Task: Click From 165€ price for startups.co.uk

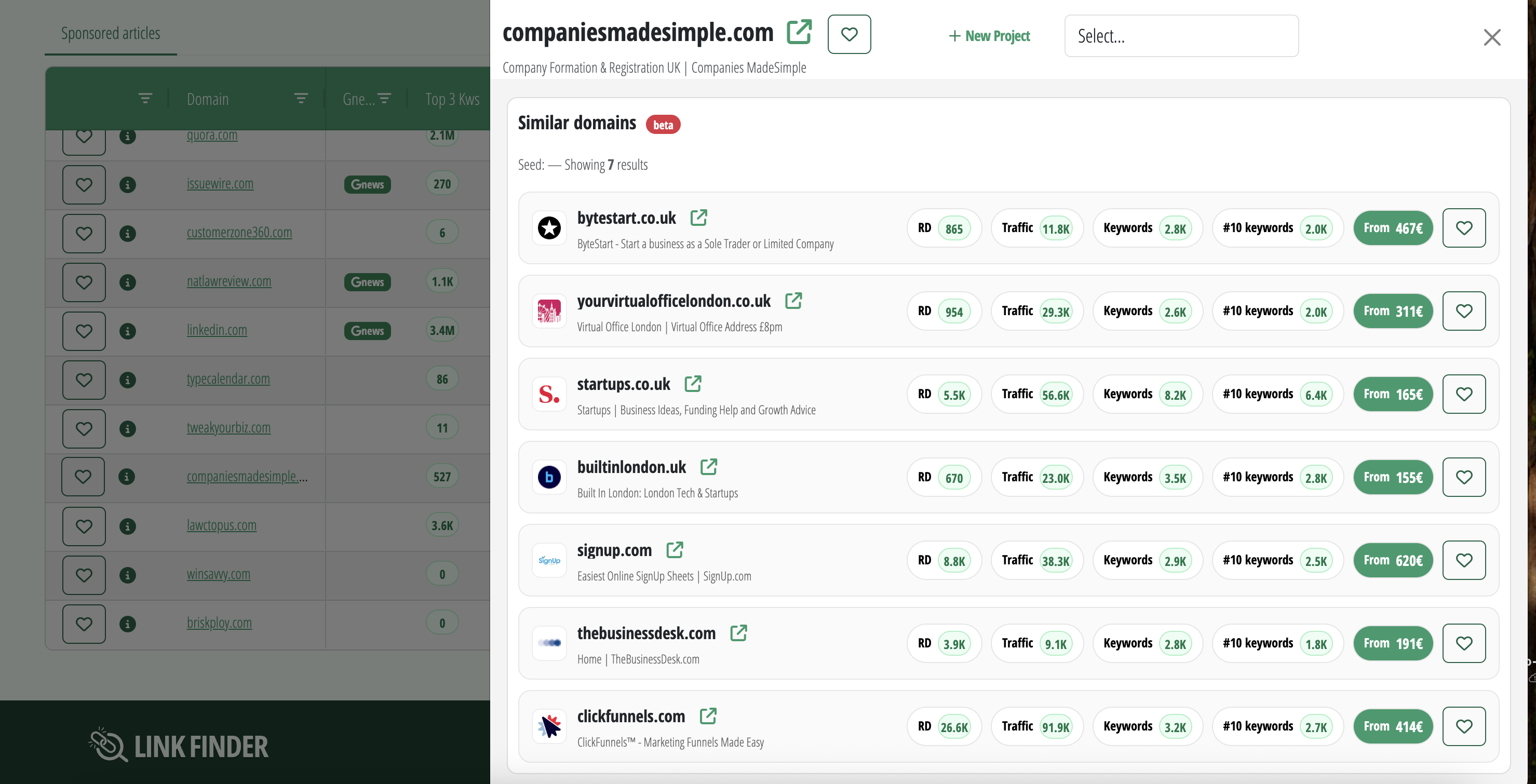Action: click(x=1393, y=394)
